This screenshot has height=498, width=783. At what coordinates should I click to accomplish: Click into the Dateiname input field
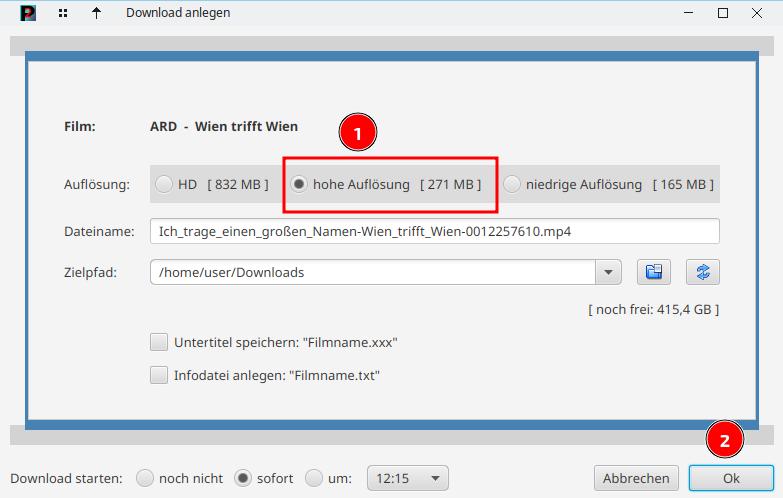(x=434, y=231)
